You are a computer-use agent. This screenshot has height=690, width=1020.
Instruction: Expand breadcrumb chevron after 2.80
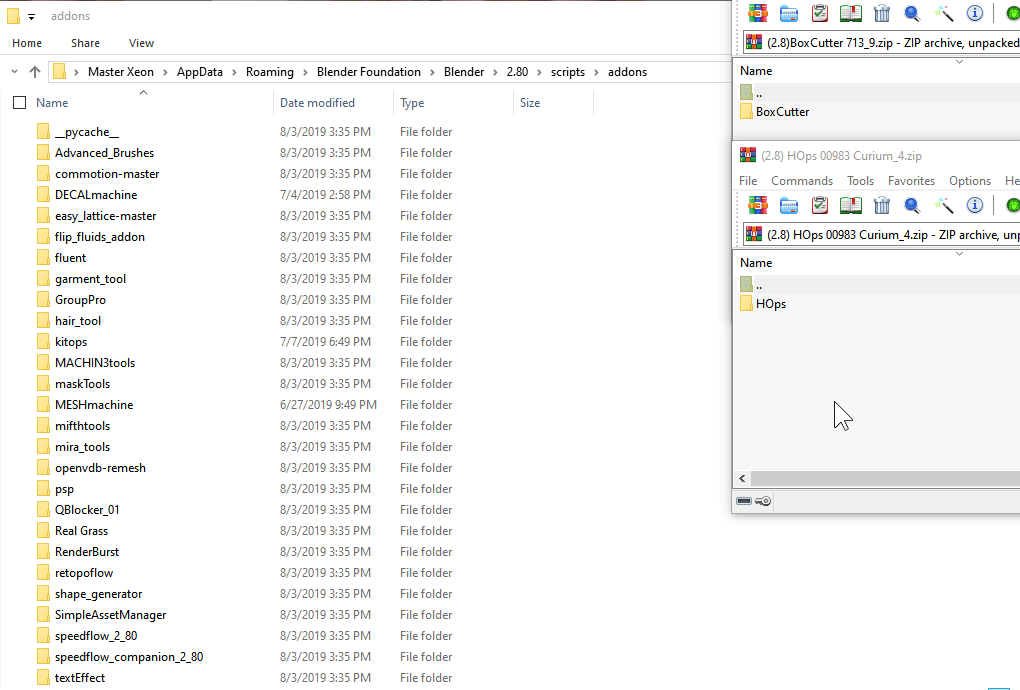pyautogui.click(x=539, y=72)
